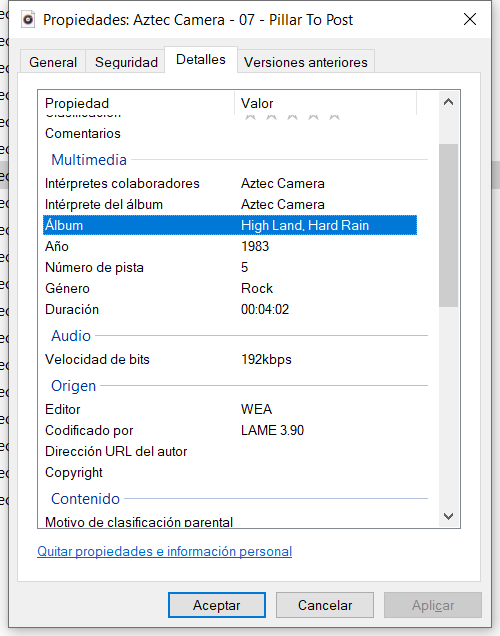Select the Género property label

[x=67, y=288]
